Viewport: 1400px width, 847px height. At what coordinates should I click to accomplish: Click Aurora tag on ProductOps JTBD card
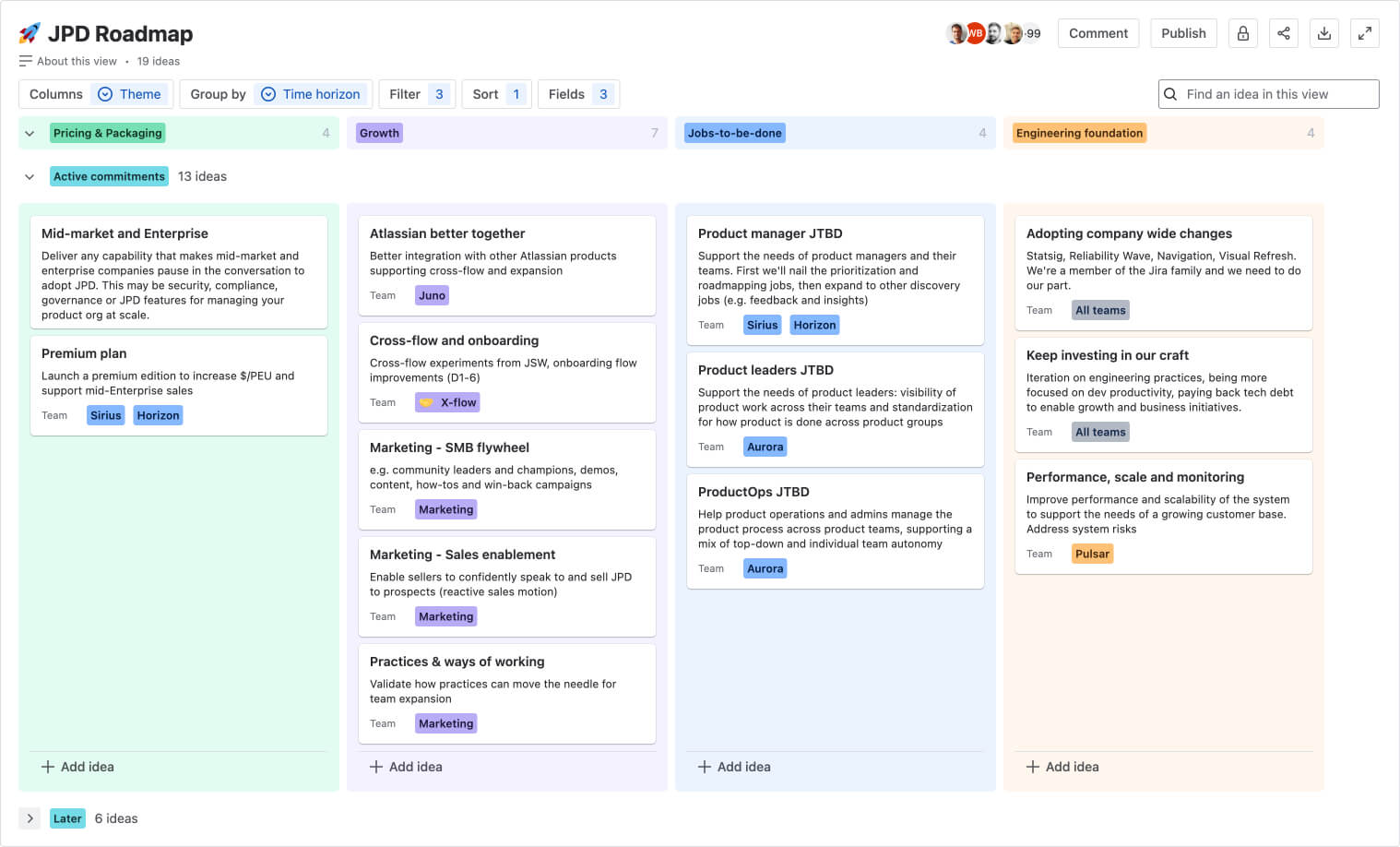765,568
